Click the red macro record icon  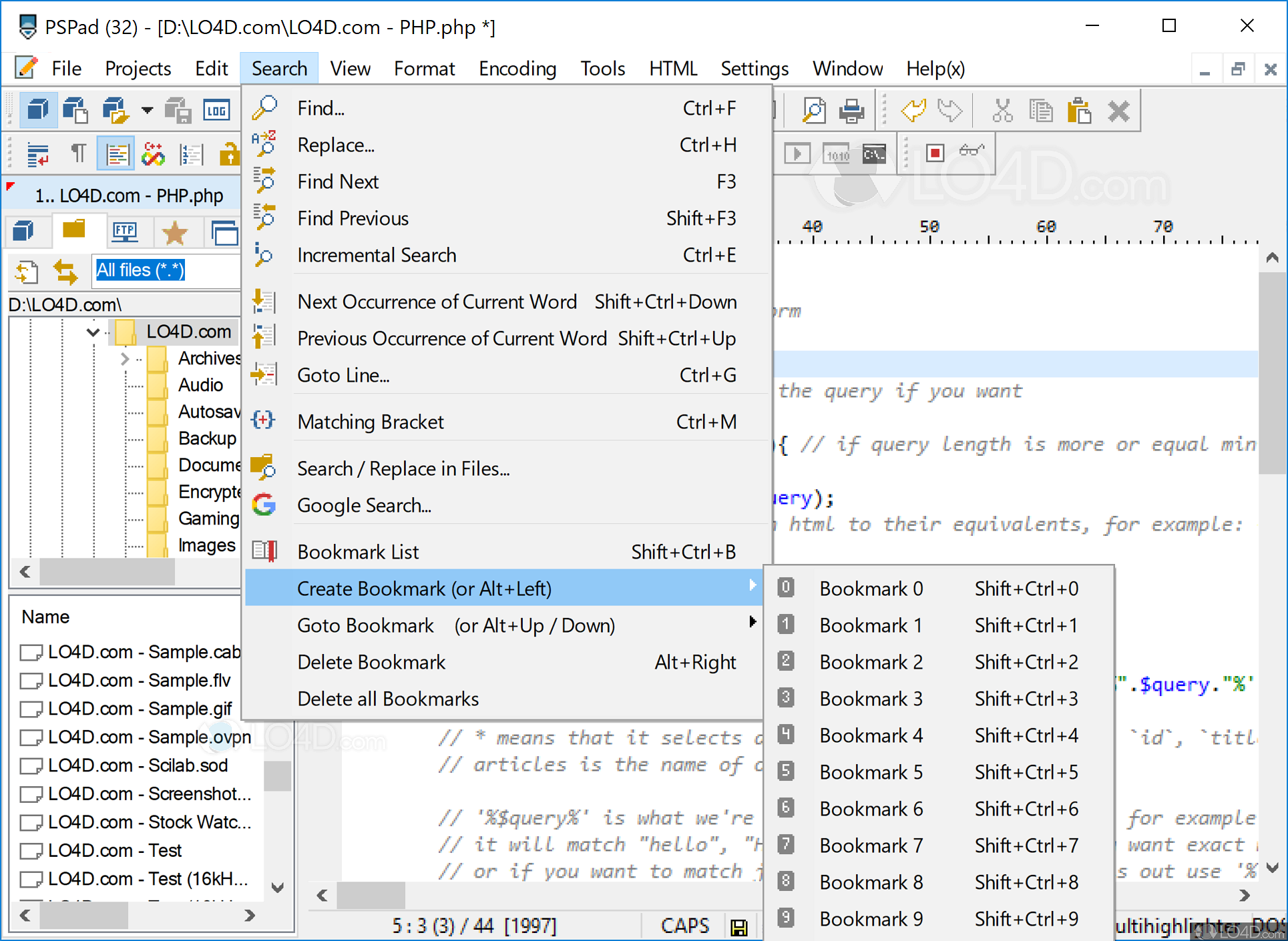pyautogui.click(x=935, y=153)
